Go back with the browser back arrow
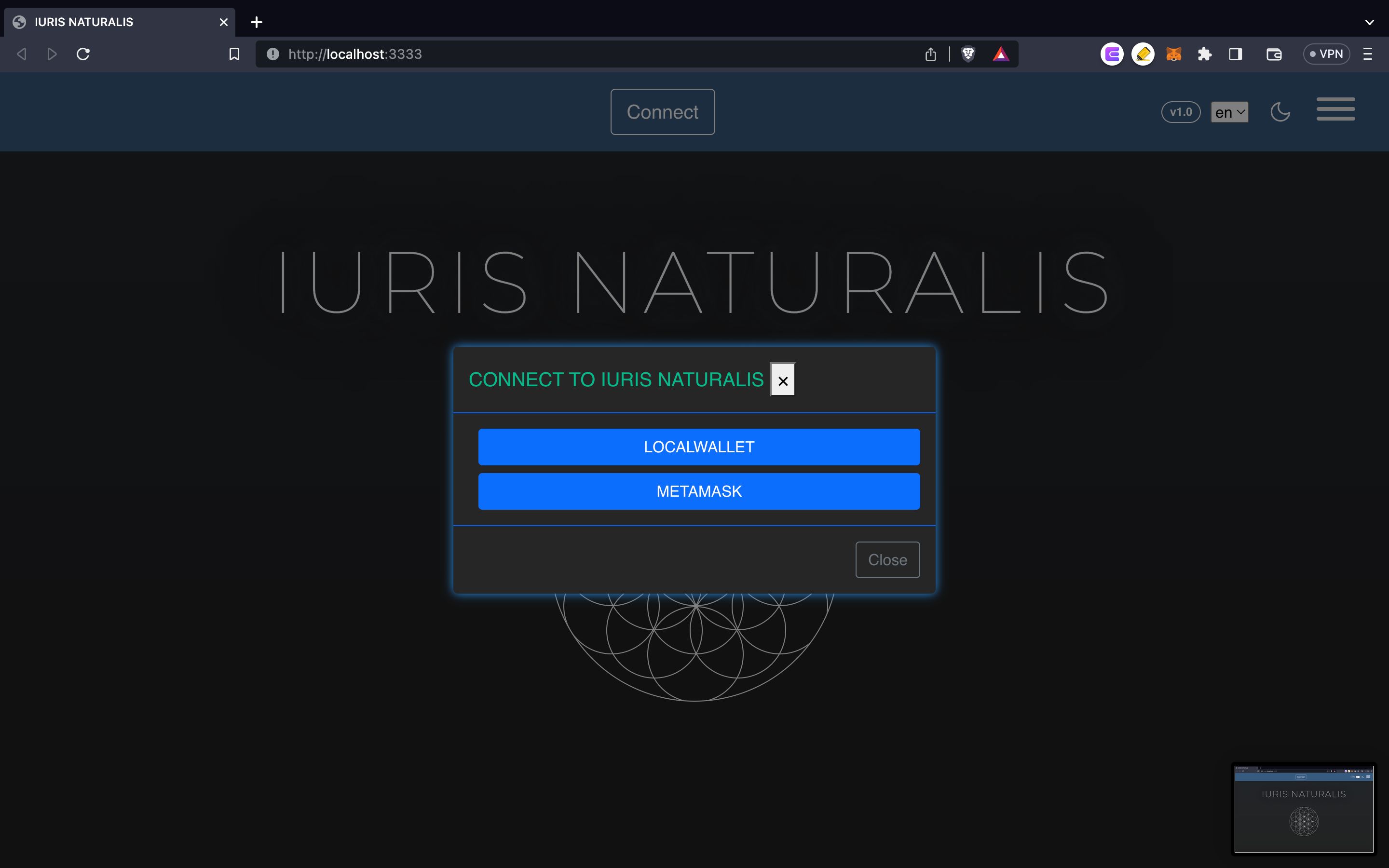 pyautogui.click(x=22, y=54)
